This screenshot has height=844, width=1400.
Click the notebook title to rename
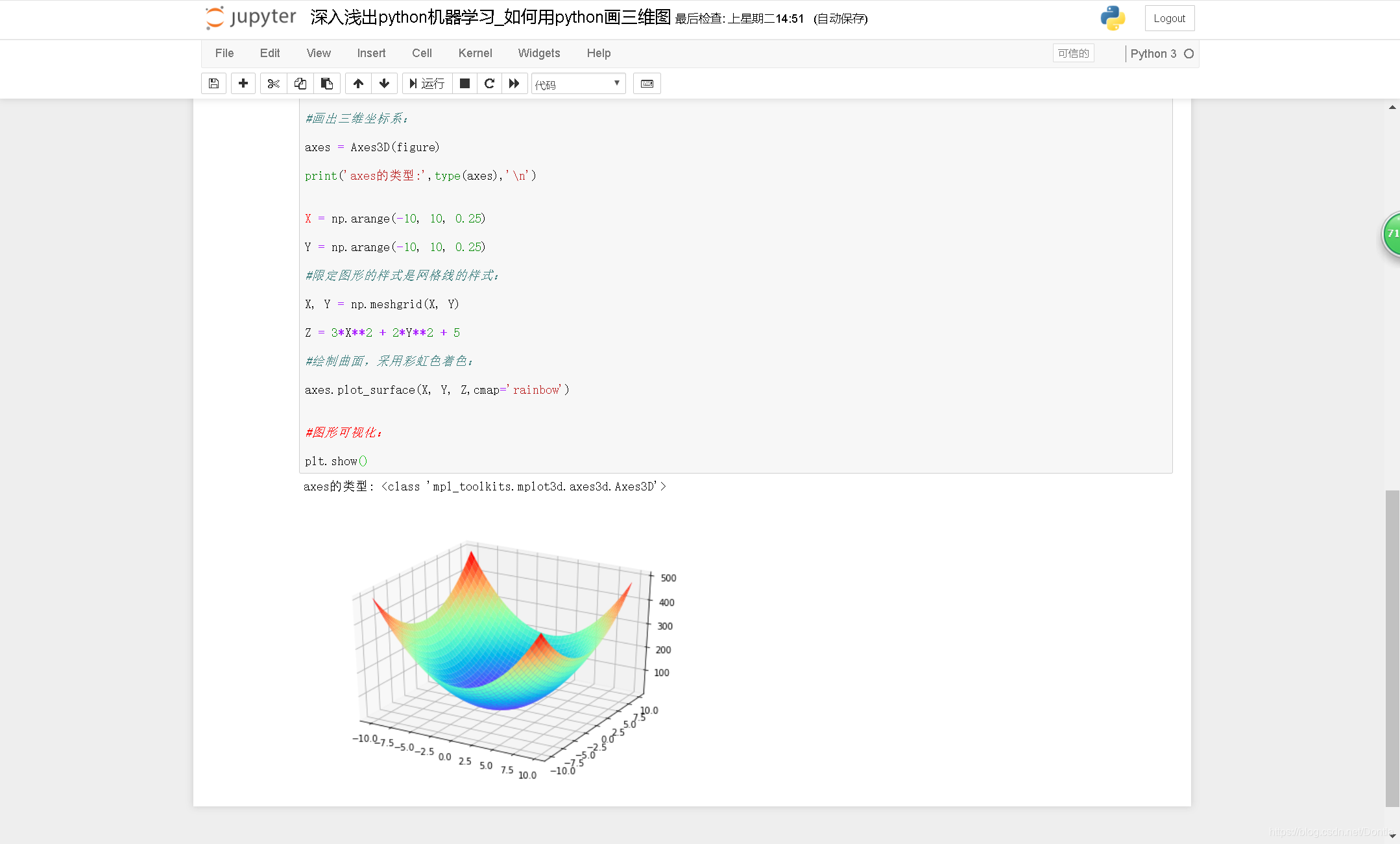tap(490, 18)
